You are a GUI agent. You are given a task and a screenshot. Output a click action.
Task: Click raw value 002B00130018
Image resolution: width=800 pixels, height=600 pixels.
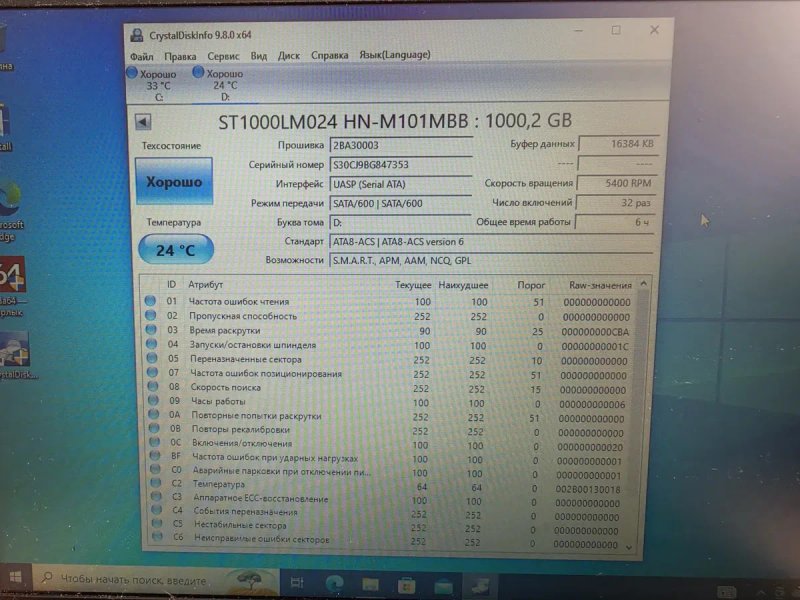[588, 489]
